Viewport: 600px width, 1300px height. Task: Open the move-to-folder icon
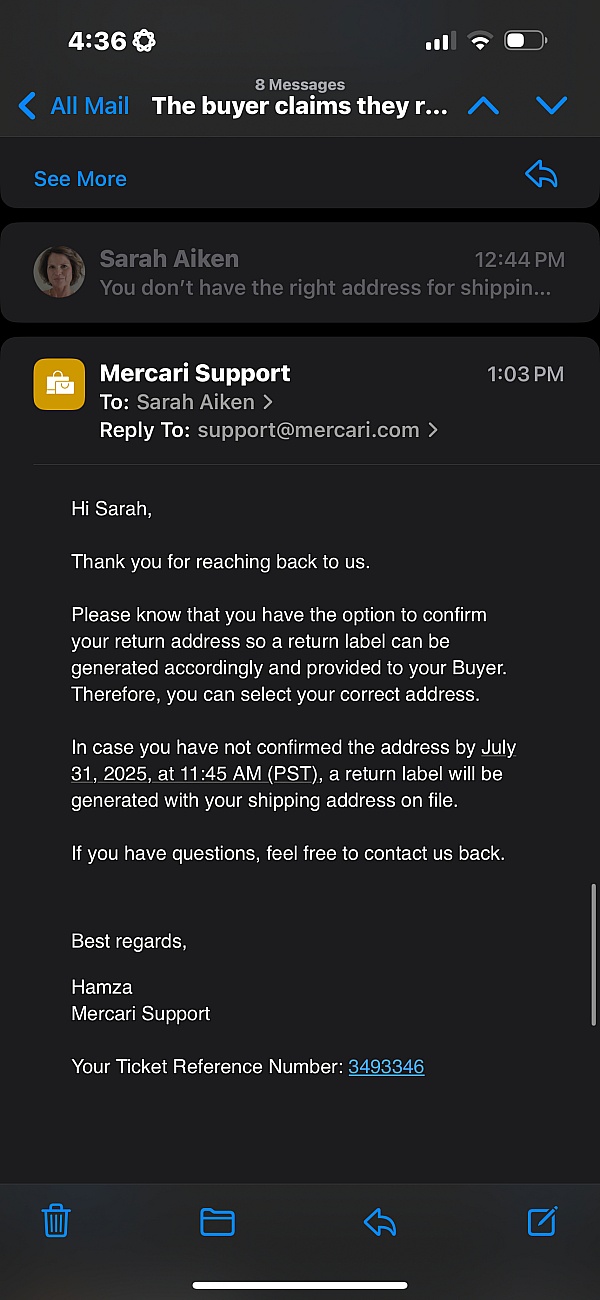217,1221
